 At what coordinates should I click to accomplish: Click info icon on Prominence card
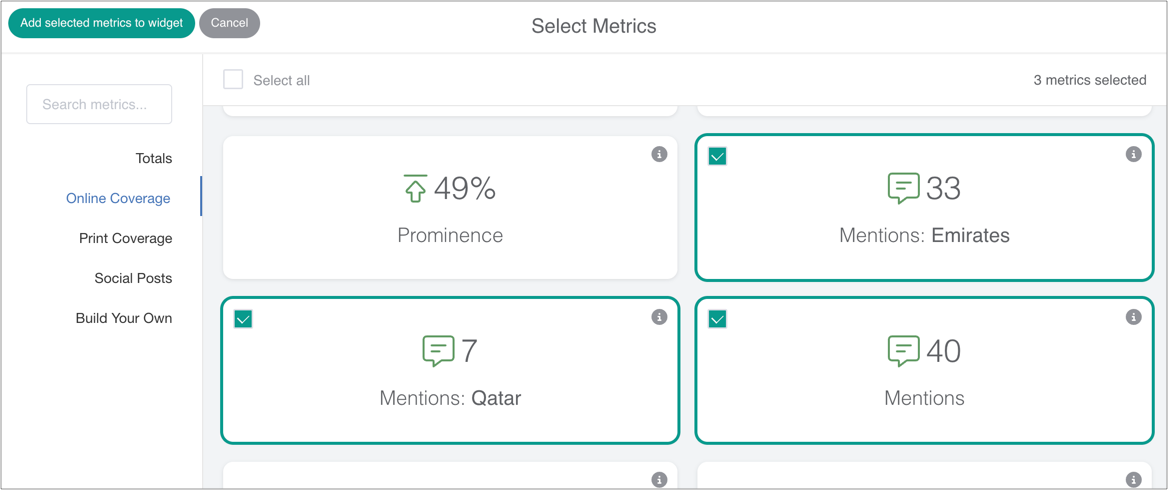(659, 154)
